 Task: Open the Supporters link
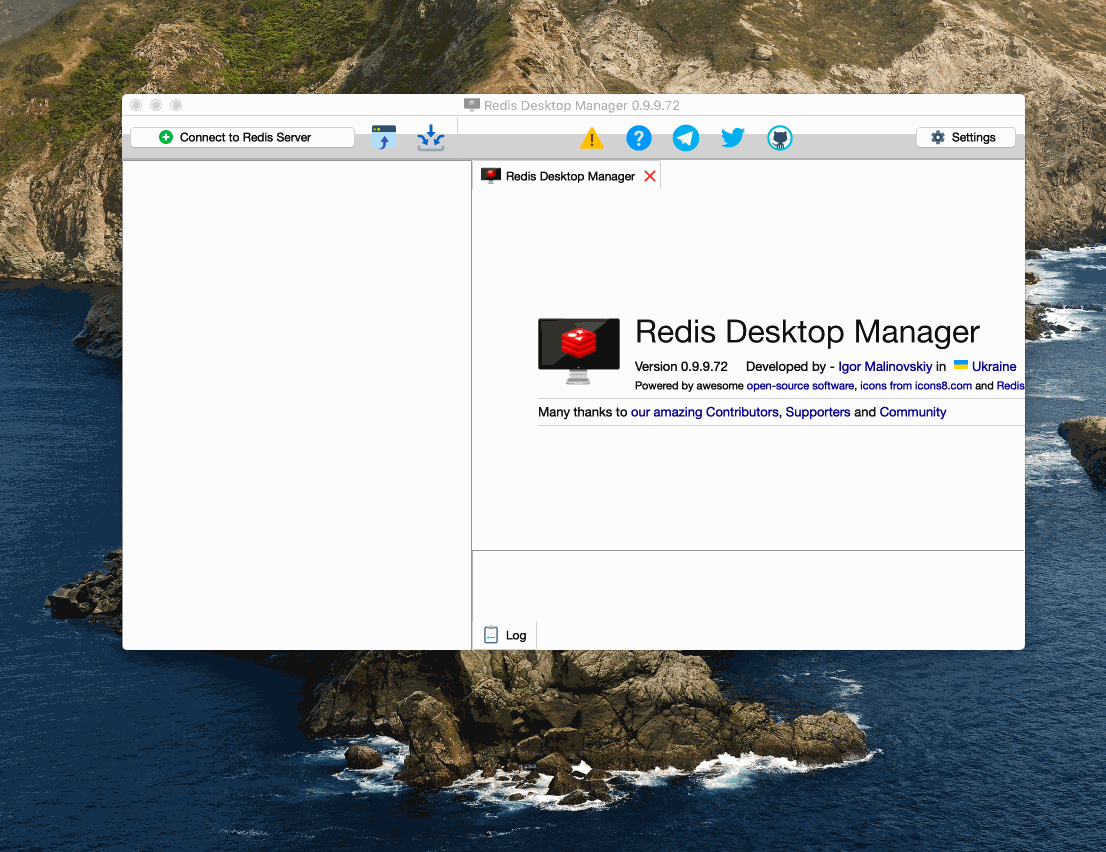click(818, 412)
